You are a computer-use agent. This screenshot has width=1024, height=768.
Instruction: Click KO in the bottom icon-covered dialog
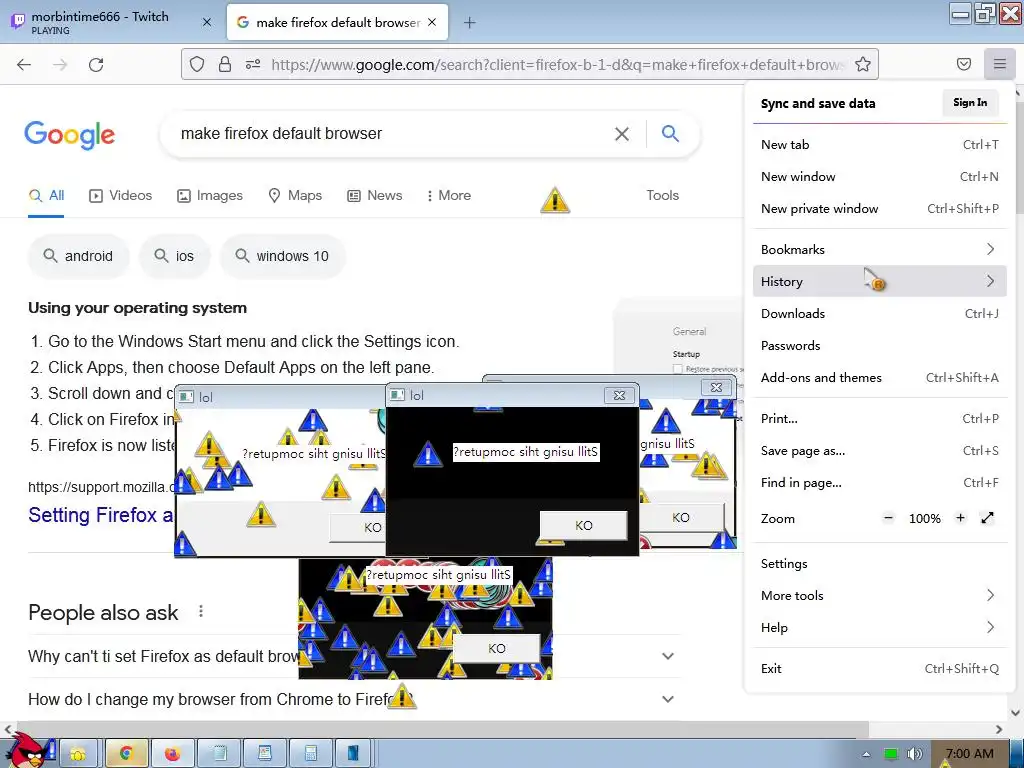pyautogui.click(x=496, y=648)
